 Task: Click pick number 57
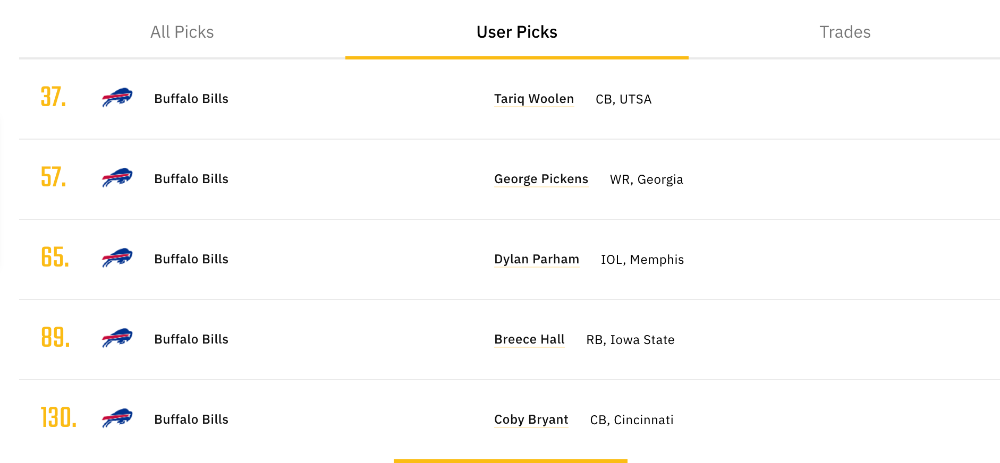coord(54,177)
